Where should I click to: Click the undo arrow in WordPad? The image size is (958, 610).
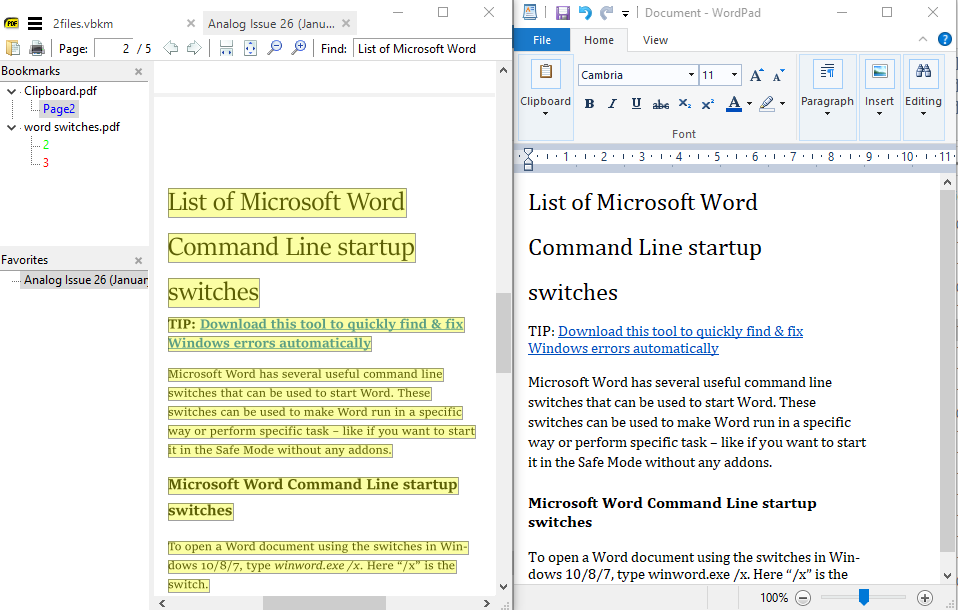click(x=585, y=13)
